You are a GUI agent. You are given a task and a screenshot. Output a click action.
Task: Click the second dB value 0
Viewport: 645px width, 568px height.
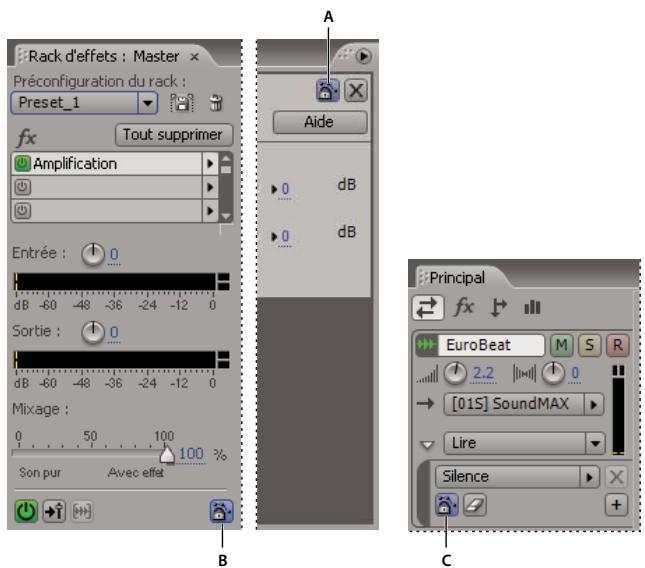coord(285,236)
